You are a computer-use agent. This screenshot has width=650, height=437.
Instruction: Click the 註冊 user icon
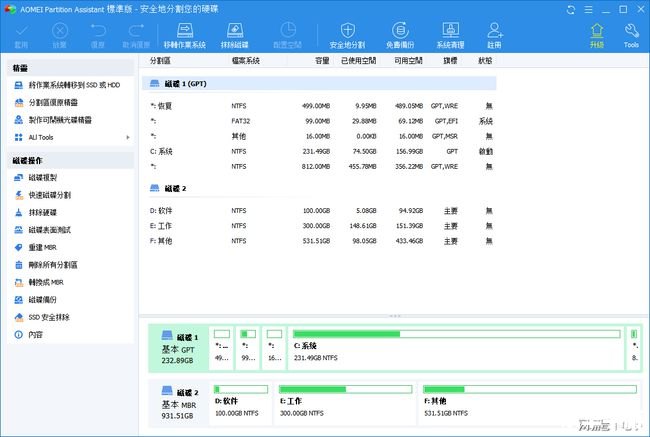pos(494,35)
